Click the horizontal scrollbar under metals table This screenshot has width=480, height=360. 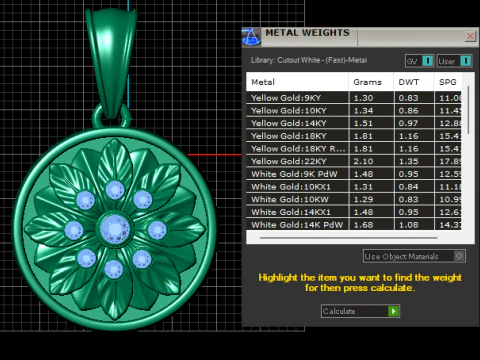point(348,238)
